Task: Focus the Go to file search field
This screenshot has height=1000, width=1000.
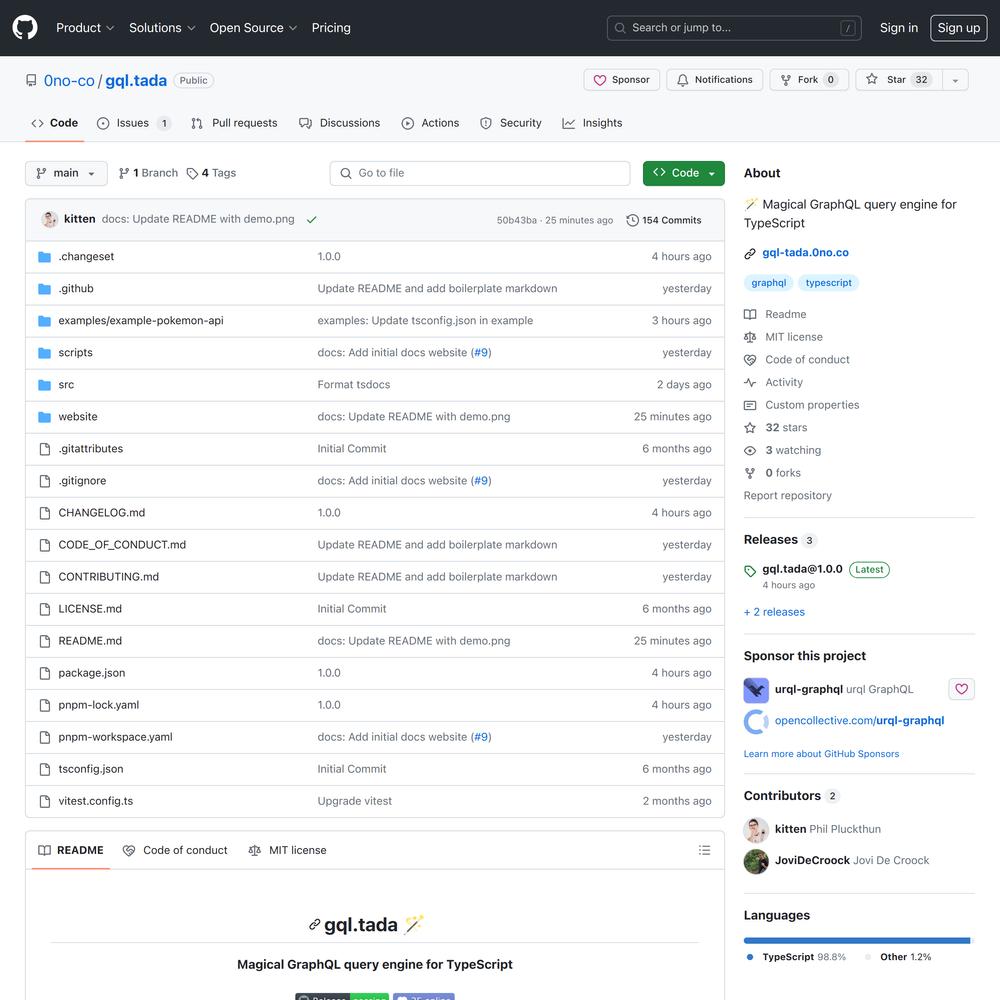Action: 480,173
